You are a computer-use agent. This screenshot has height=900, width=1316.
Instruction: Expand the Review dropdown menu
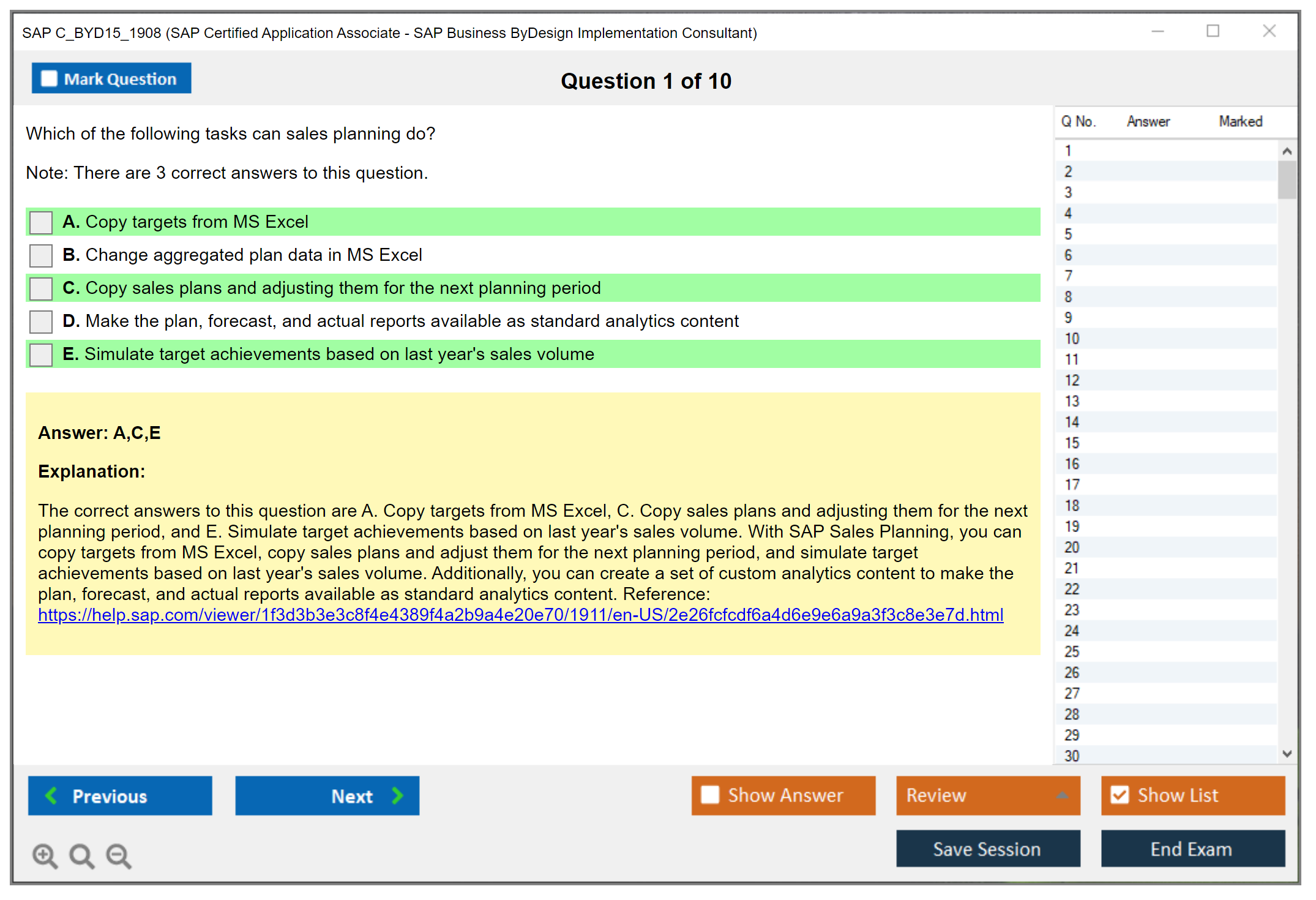[1062, 795]
